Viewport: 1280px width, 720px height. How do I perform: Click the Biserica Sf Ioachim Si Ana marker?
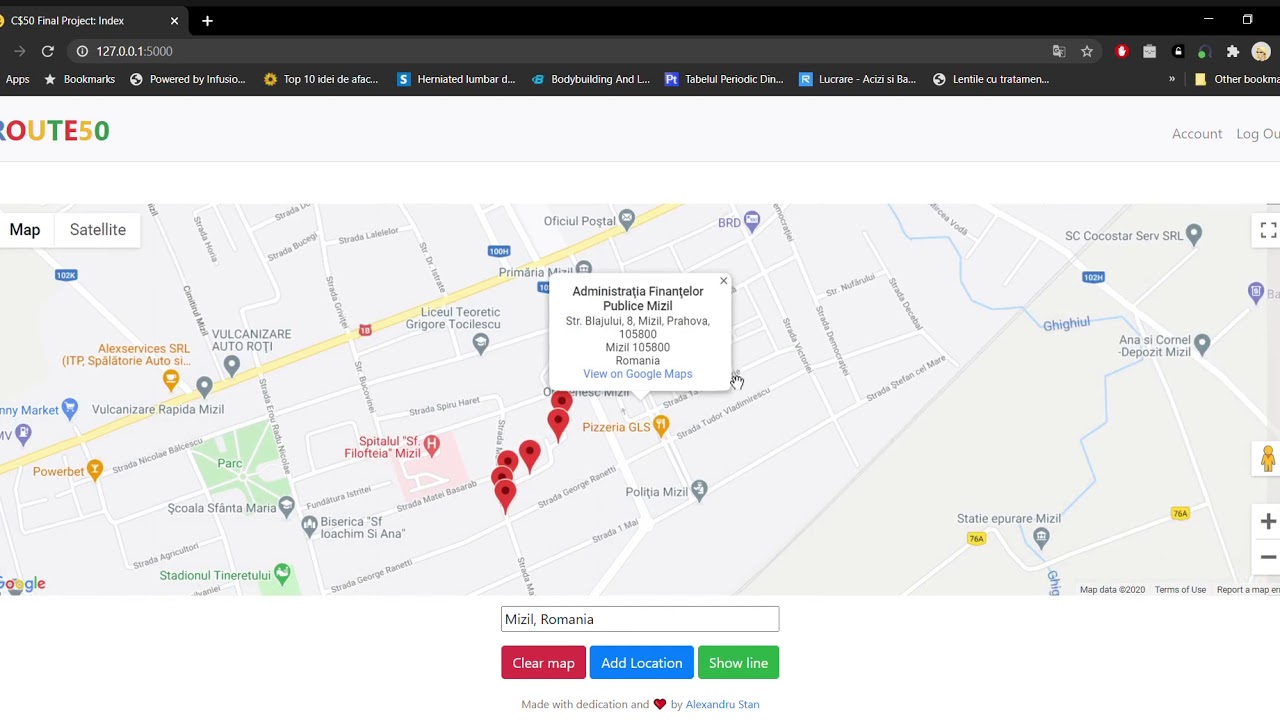click(x=309, y=524)
